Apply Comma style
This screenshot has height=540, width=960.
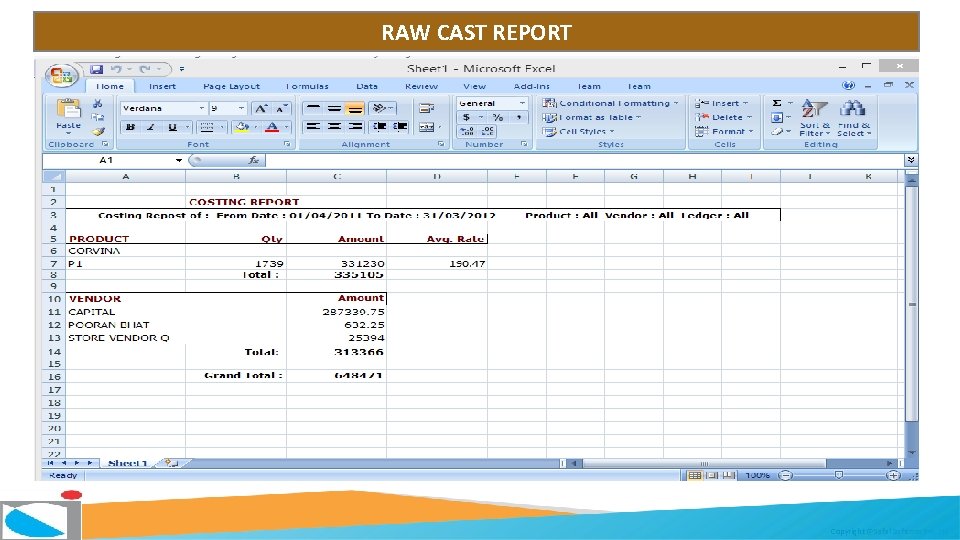coord(519,118)
